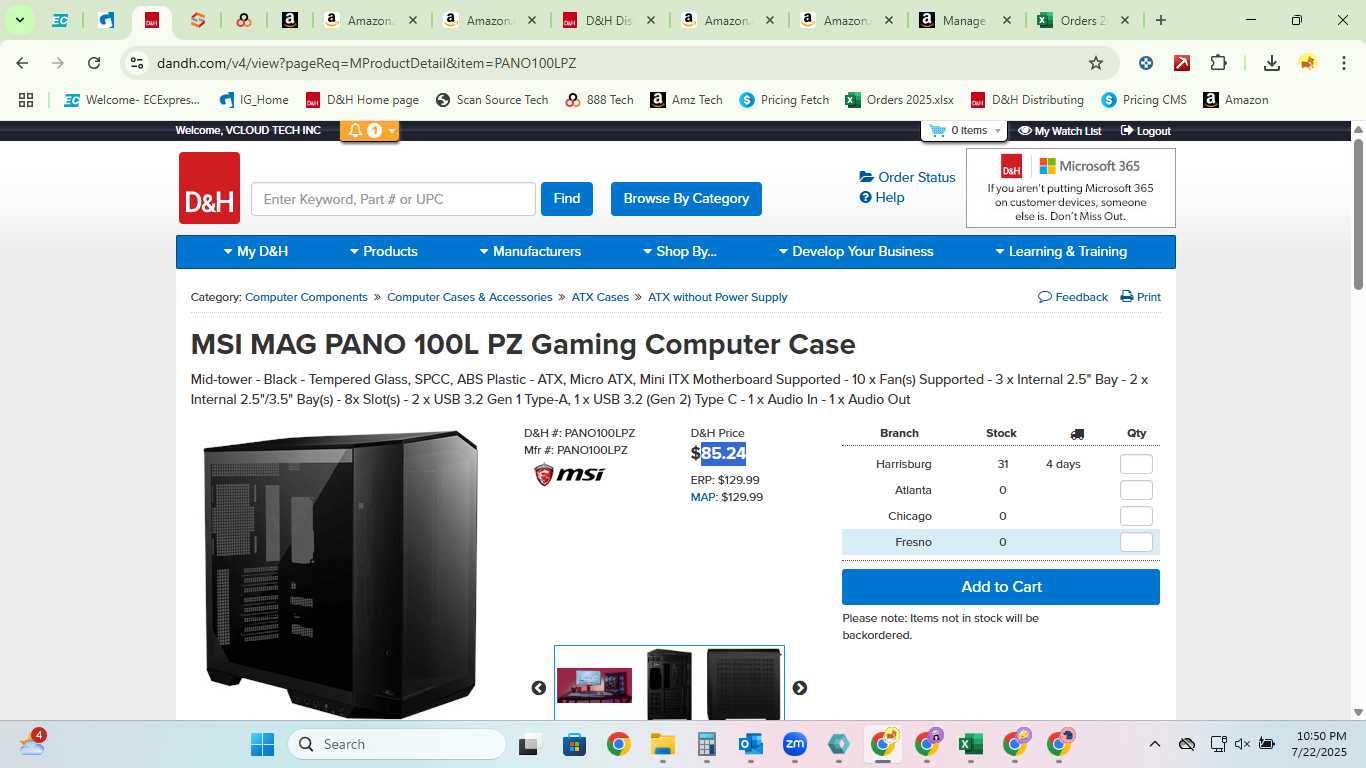Screen dimensions: 1366x768
Task: Open the bookmarks apps grid icon
Action: click(26, 100)
